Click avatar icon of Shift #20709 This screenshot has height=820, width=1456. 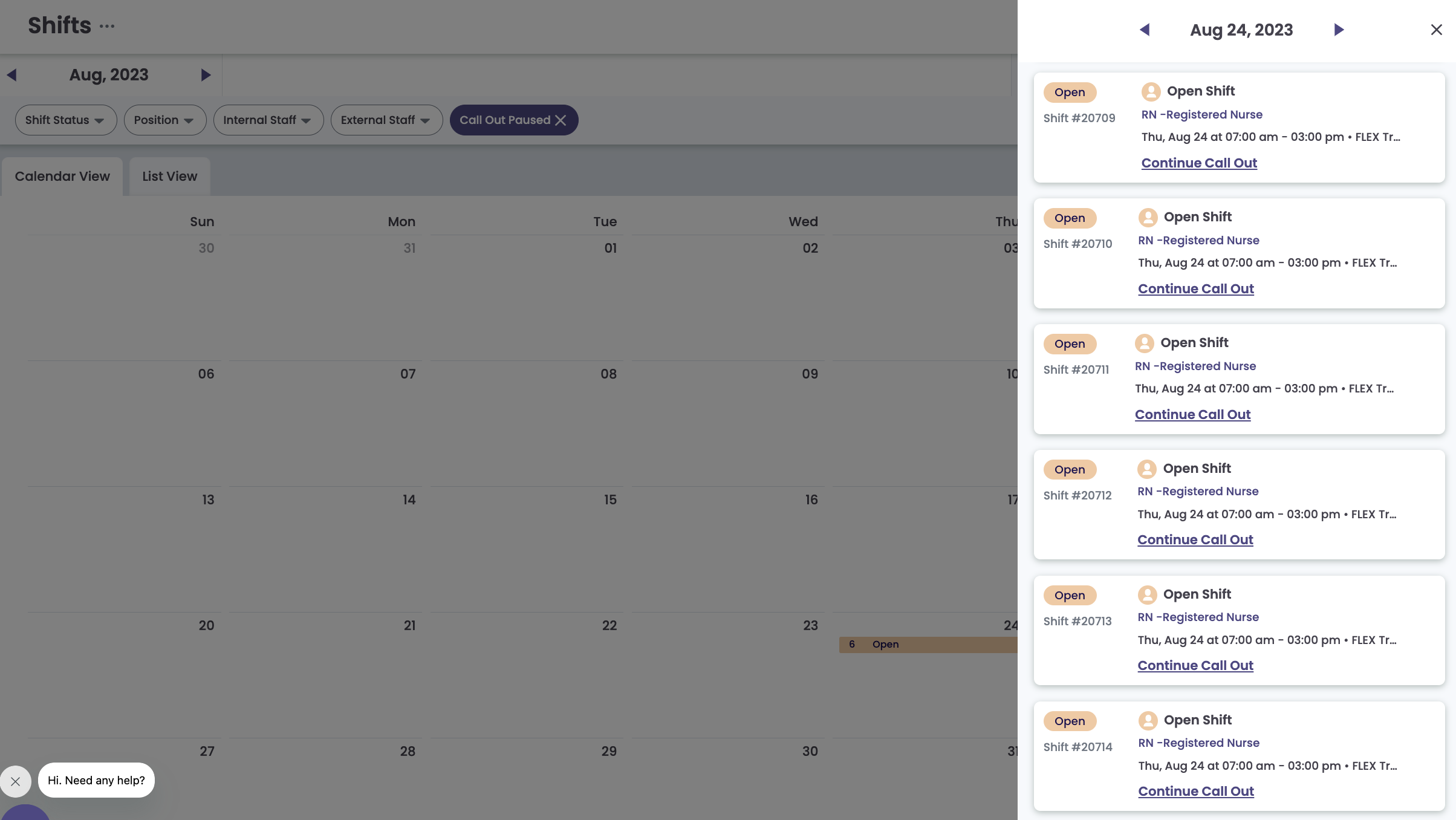point(1151,91)
